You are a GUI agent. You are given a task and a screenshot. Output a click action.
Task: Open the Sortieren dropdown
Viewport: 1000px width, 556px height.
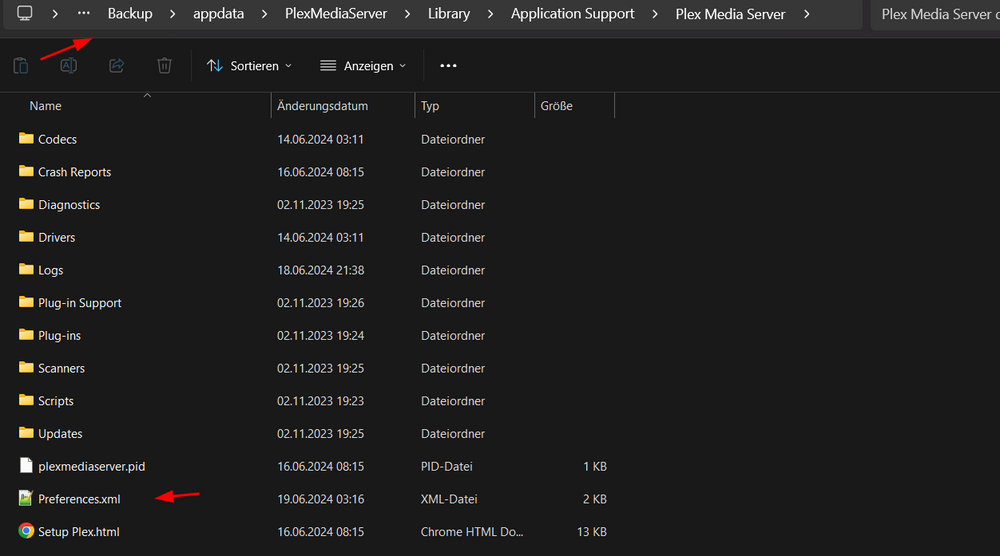click(249, 66)
